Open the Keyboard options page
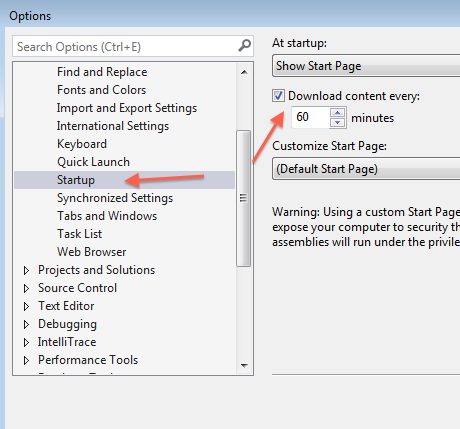Viewport: 460px width, 429px height. click(x=82, y=144)
